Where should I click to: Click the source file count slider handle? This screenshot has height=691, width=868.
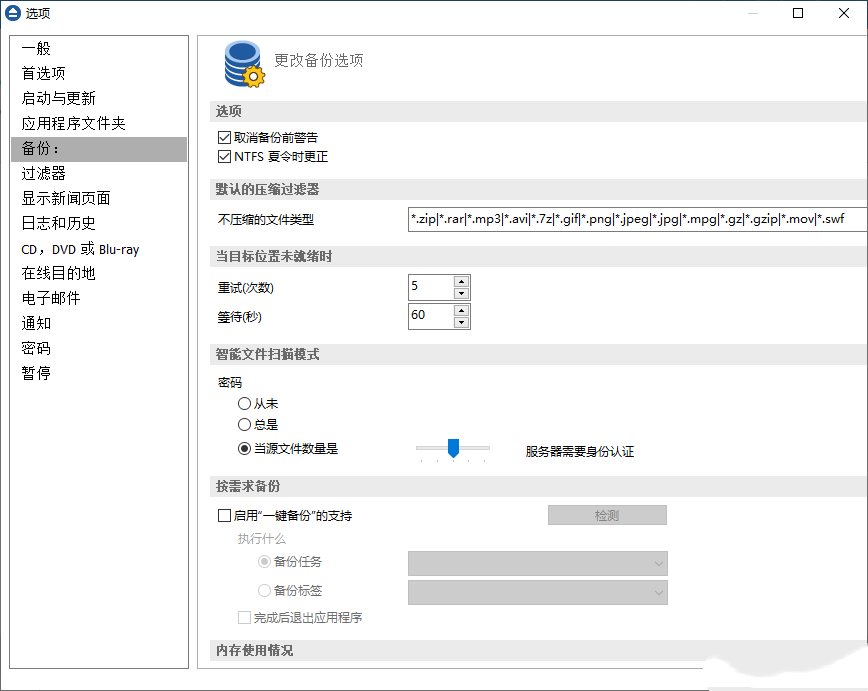(x=453, y=450)
